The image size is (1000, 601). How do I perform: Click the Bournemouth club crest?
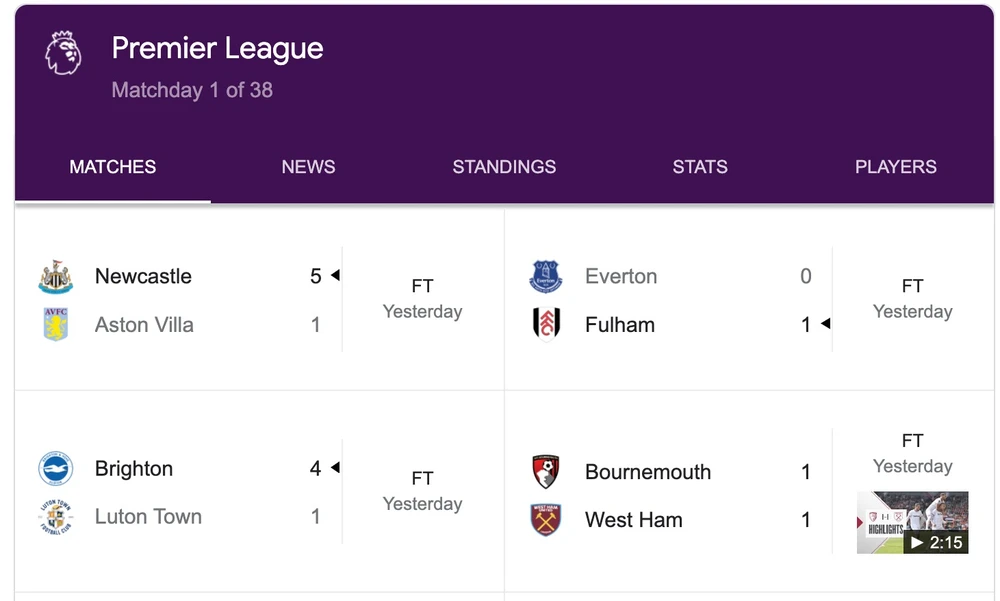click(546, 472)
